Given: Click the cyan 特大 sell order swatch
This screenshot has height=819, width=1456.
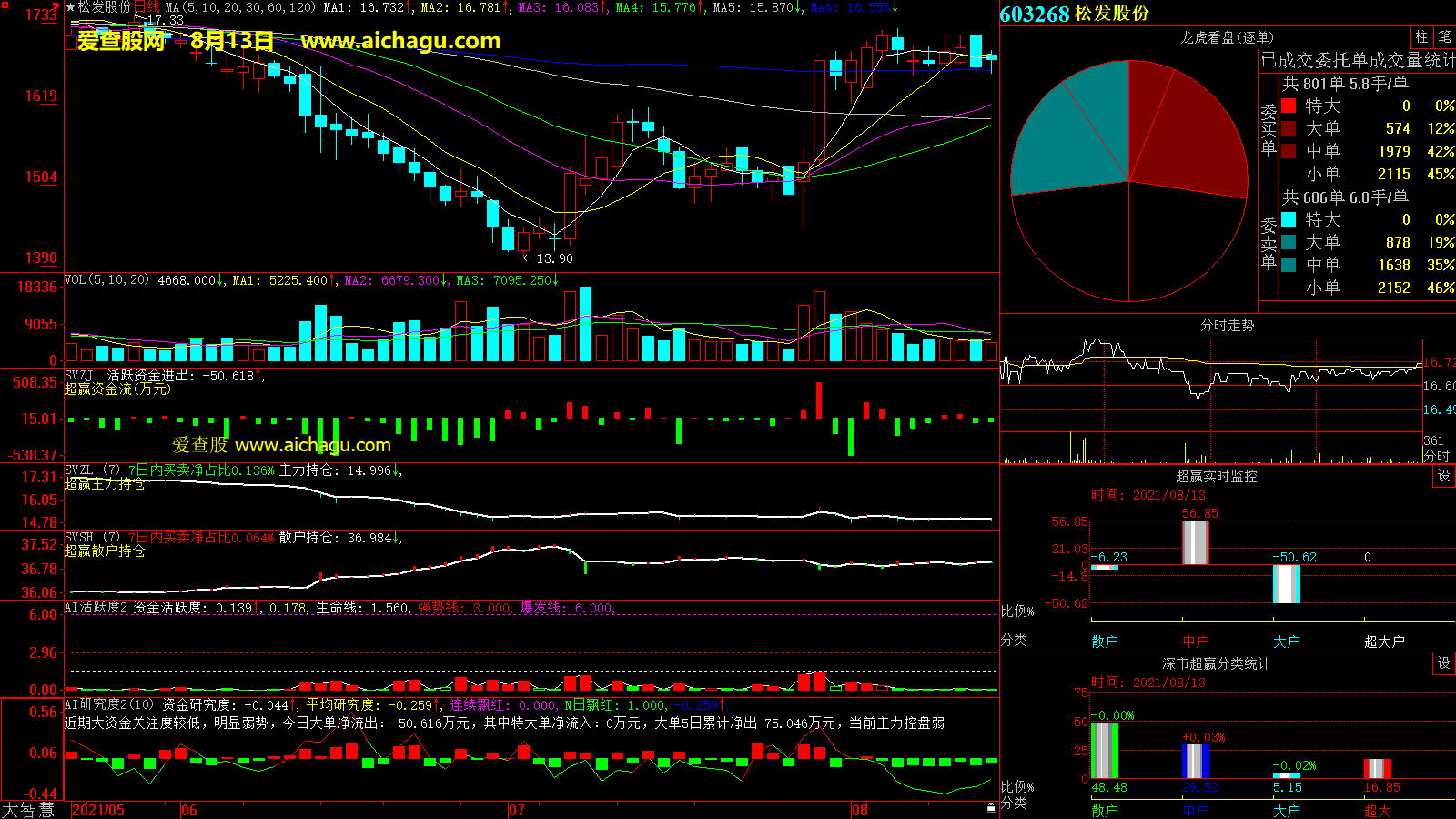Looking at the screenshot, I should tap(1289, 219).
